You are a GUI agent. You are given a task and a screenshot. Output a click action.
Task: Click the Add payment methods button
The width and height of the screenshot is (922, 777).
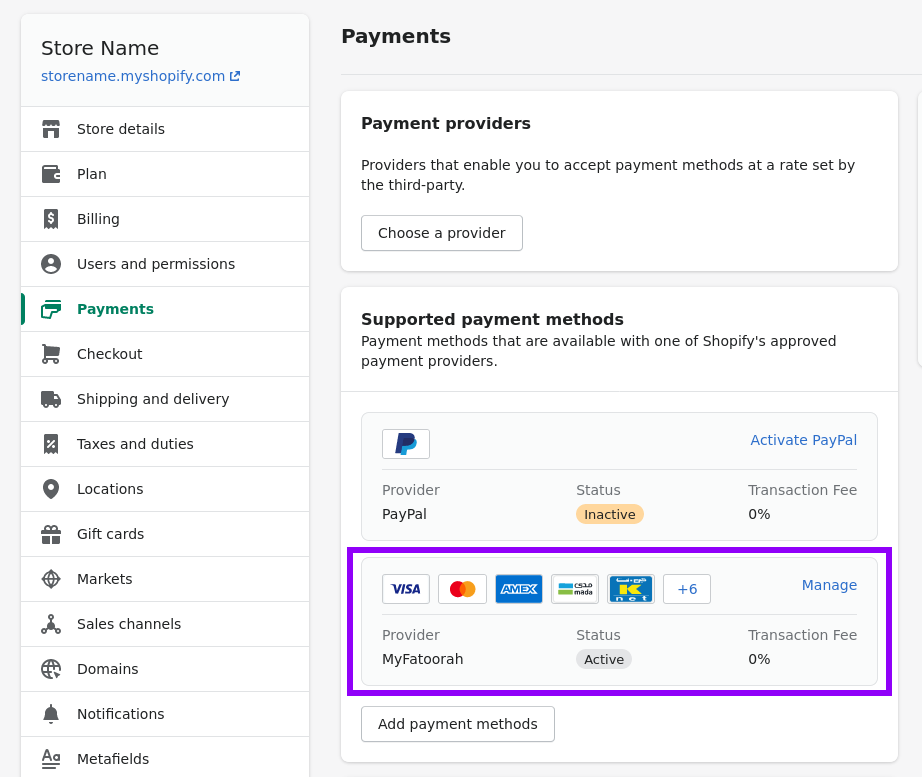point(458,724)
